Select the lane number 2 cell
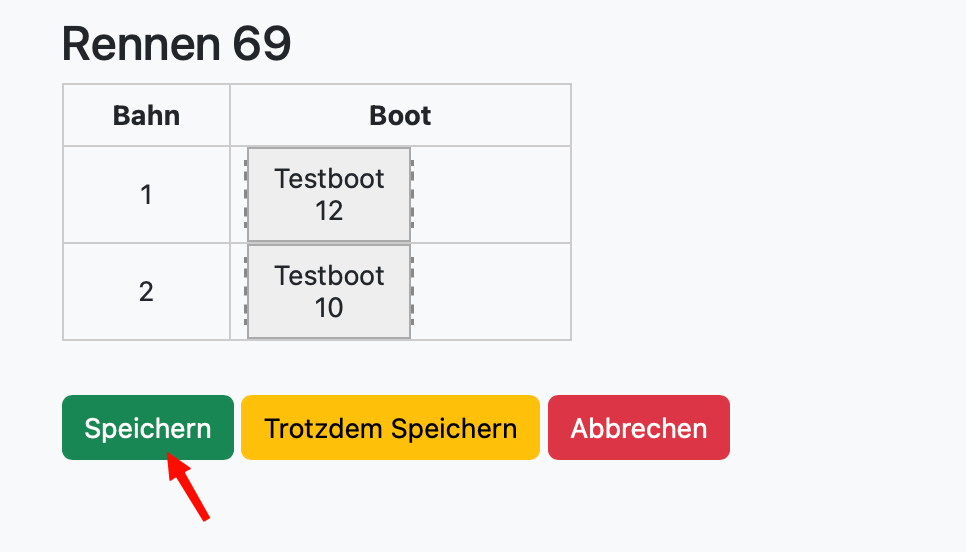The image size is (966, 552). pyautogui.click(x=146, y=291)
